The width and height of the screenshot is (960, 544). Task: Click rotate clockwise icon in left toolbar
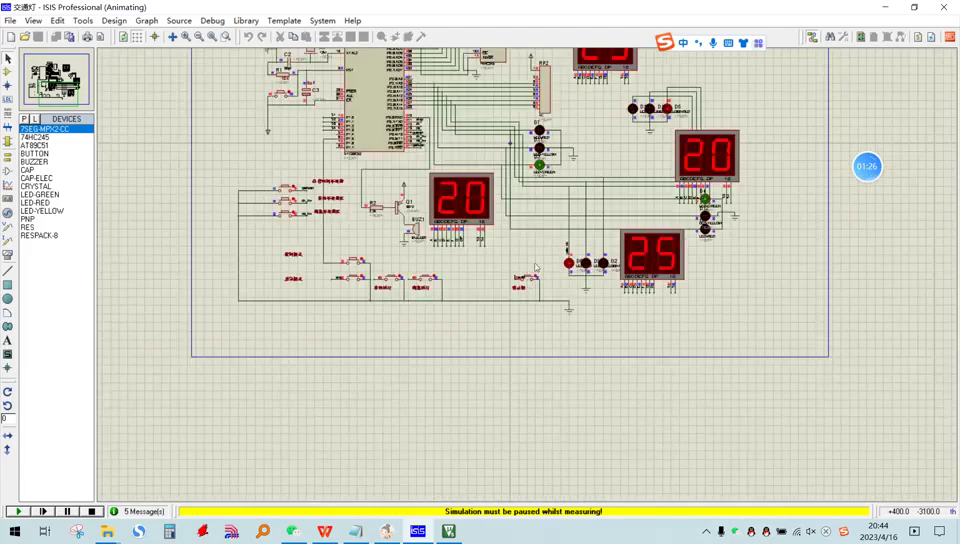[x=8, y=392]
